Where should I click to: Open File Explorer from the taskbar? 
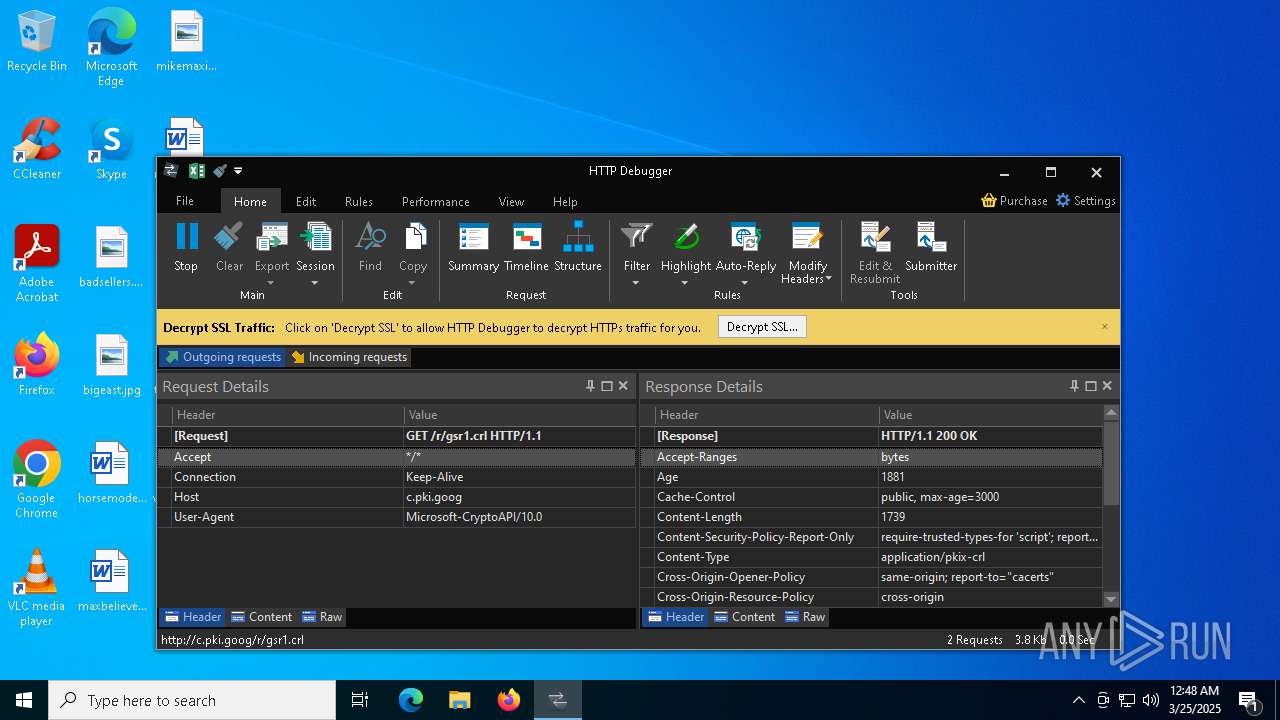(460, 700)
